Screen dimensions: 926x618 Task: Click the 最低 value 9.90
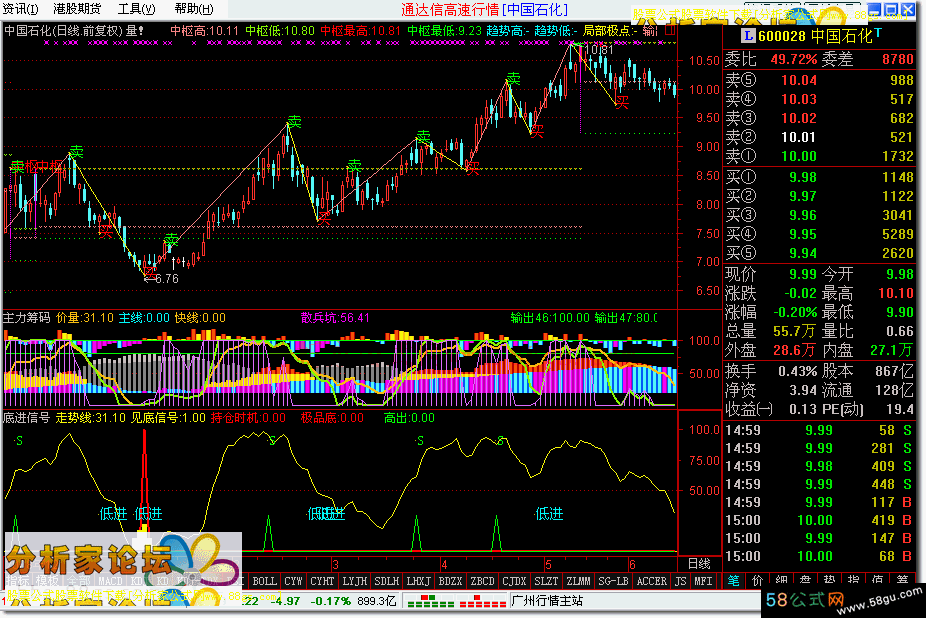click(x=899, y=312)
